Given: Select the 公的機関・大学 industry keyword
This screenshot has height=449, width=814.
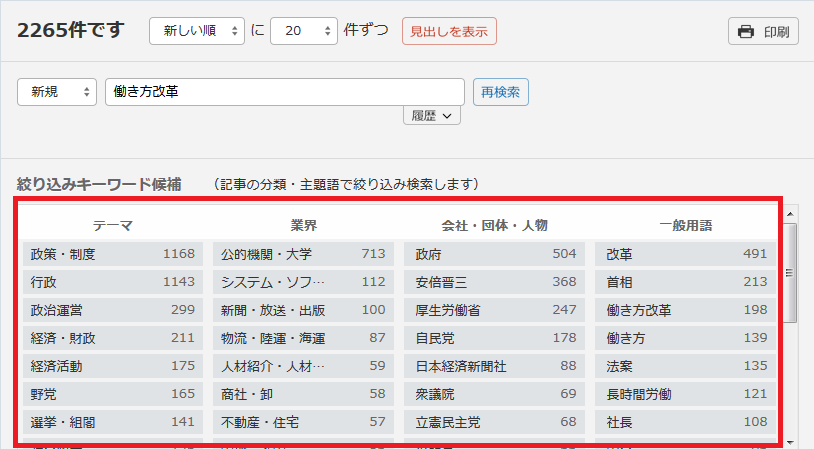Looking at the screenshot, I should coord(303,254).
